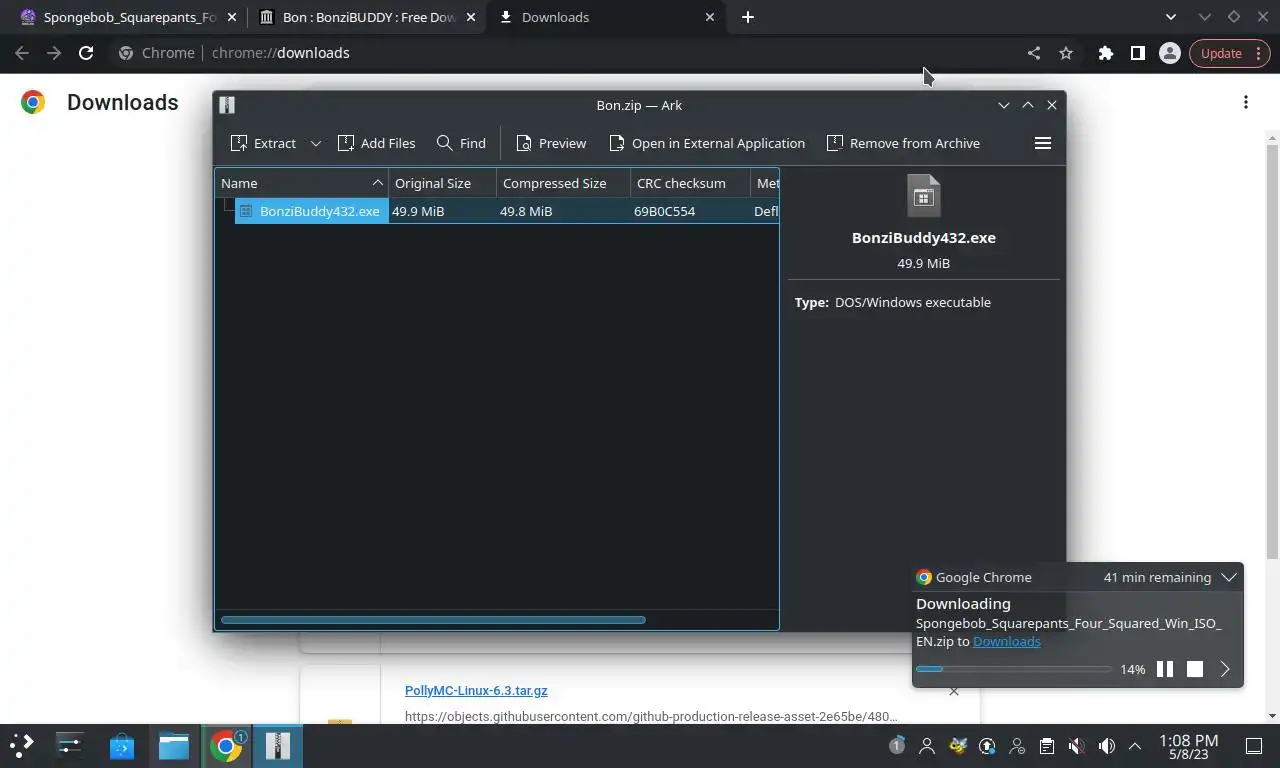Click the muted microphone tray icon

coord(1077,746)
